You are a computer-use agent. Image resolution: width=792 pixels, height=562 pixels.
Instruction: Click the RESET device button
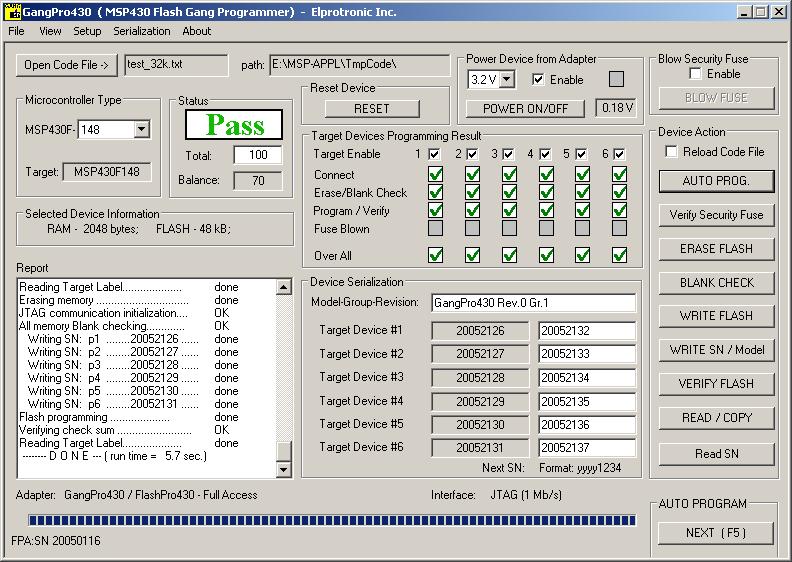[372, 109]
